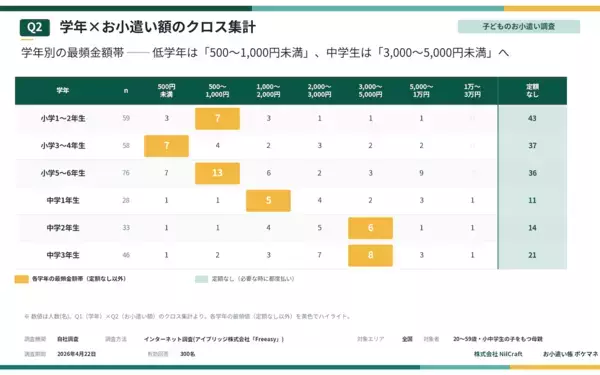Click the '21' 定額なし value for 中学3年生
Viewport: 600px width, 375px height.
[x=532, y=255]
